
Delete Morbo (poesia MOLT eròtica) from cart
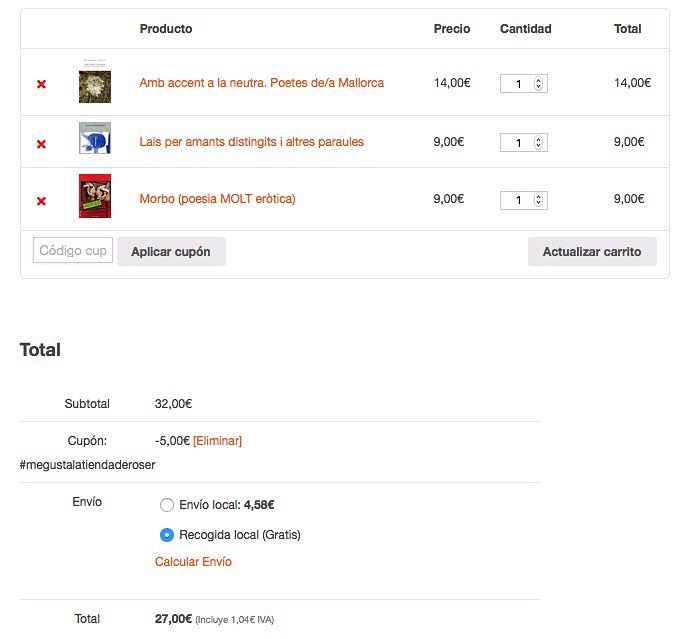pos(41,201)
